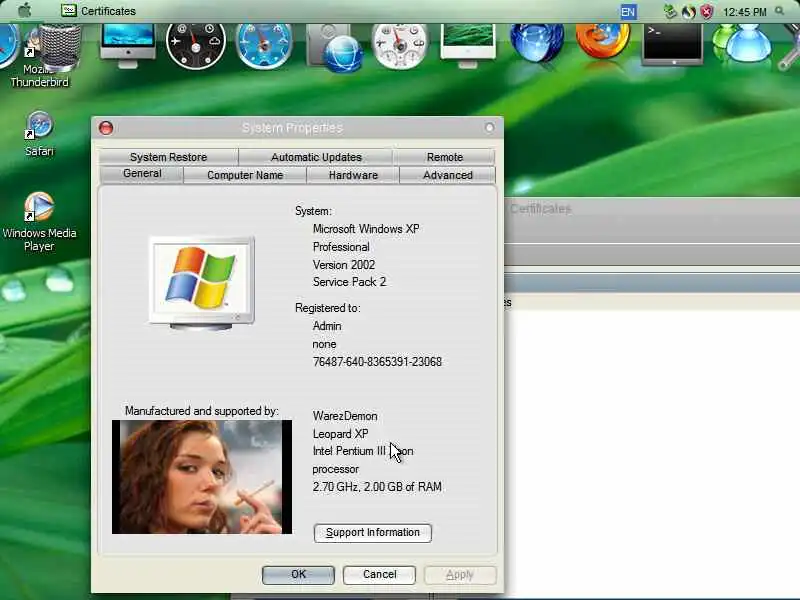
Task: Open the blue network globe dock icon
Action: point(537,42)
